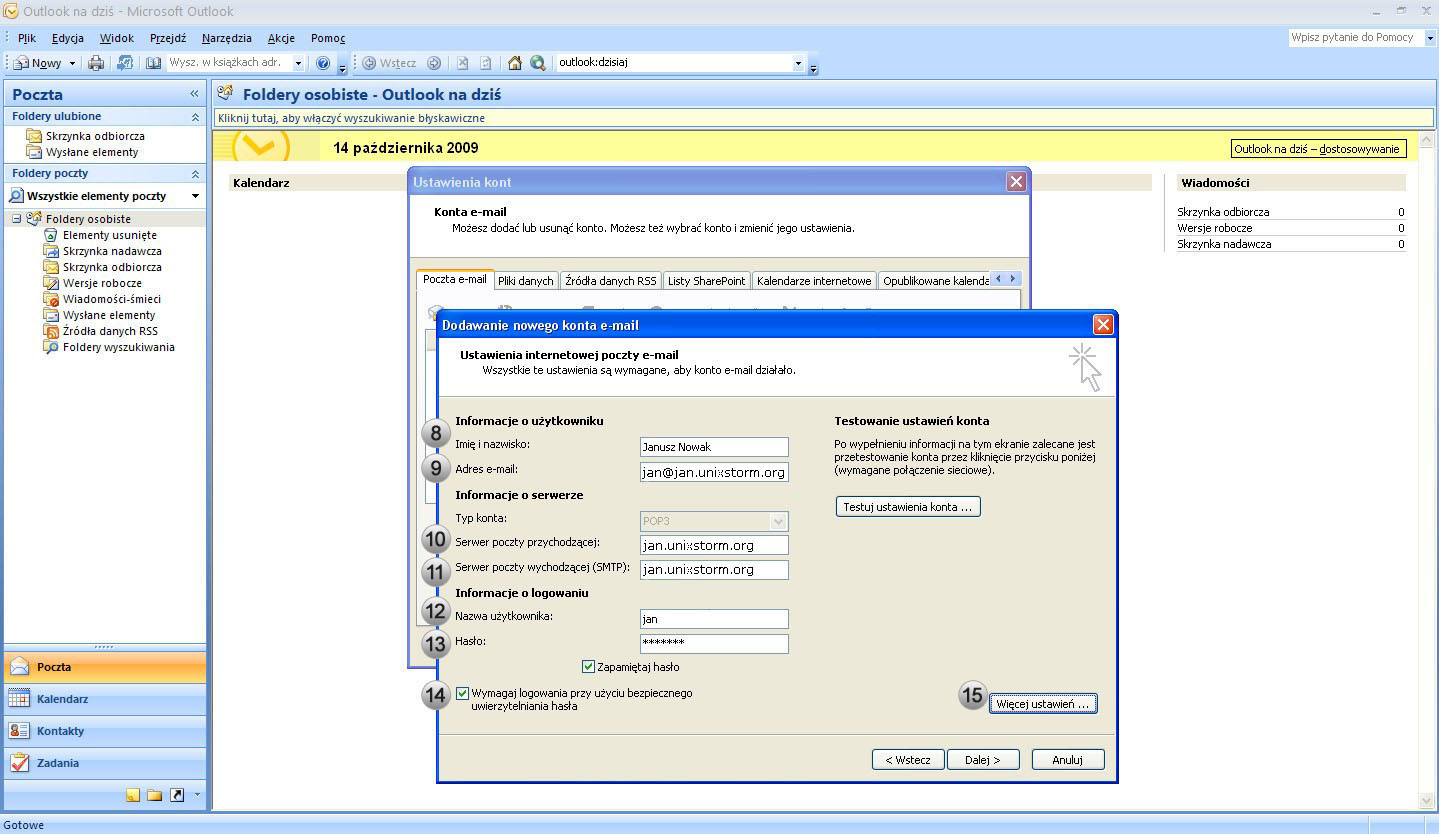This screenshot has width=1439, height=834.
Task: Select the Skrzynka nadawcza folder in tree
Action: (x=112, y=251)
